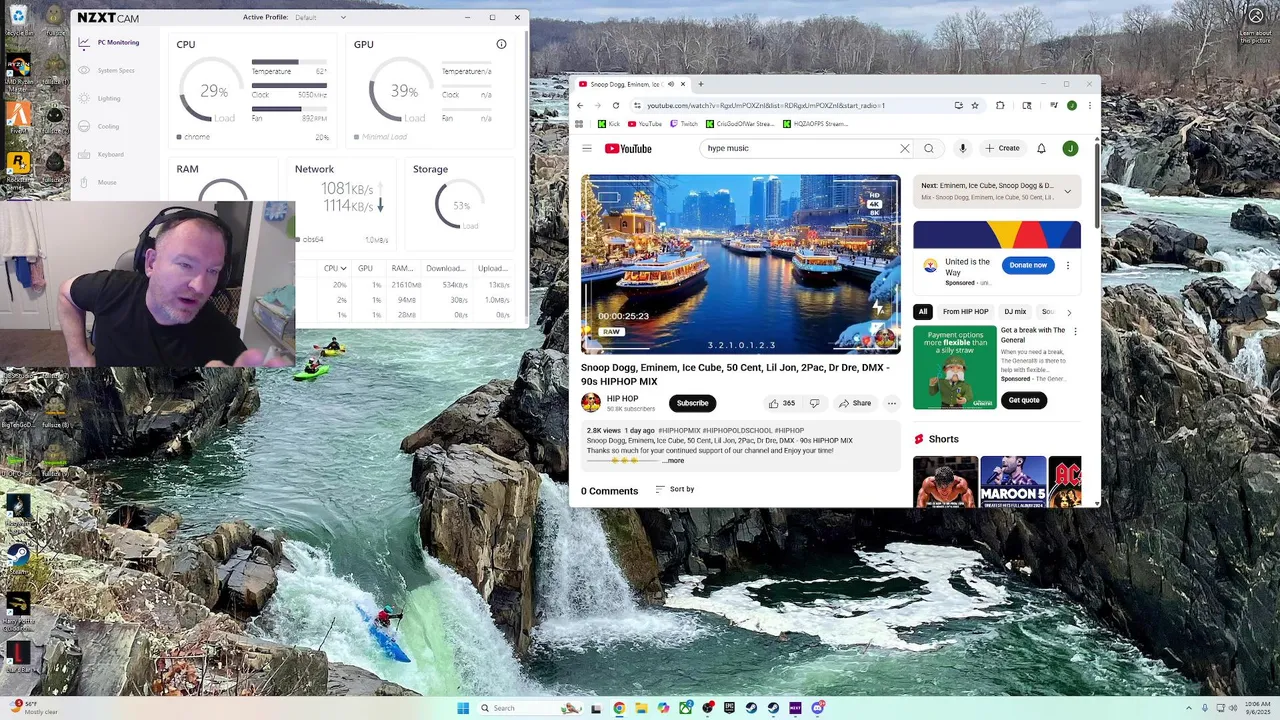1280x720 pixels.
Task: Open United Way ad options menu
Action: (1067, 266)
